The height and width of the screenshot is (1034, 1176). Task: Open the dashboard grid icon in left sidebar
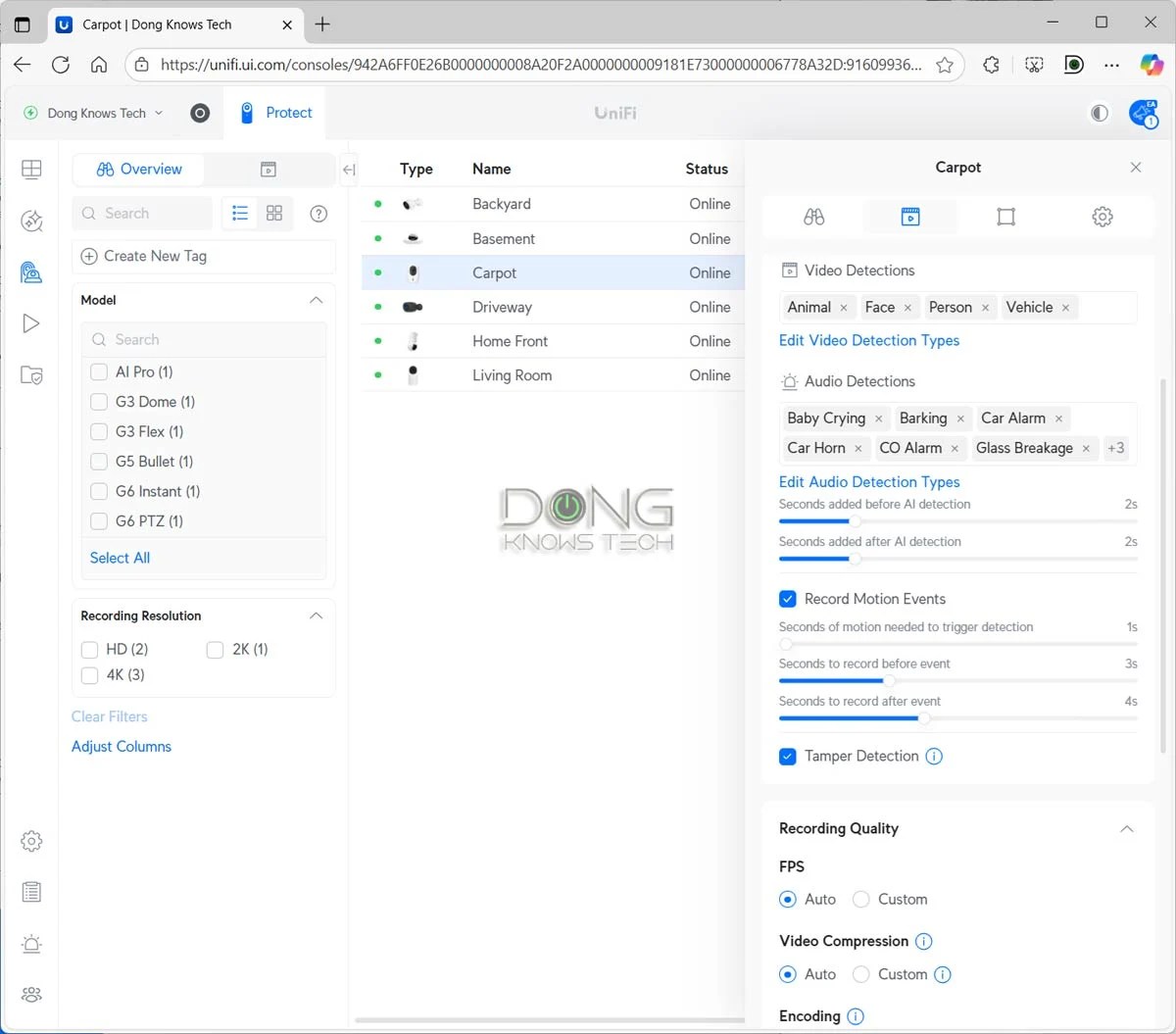[x=31, y=169]
